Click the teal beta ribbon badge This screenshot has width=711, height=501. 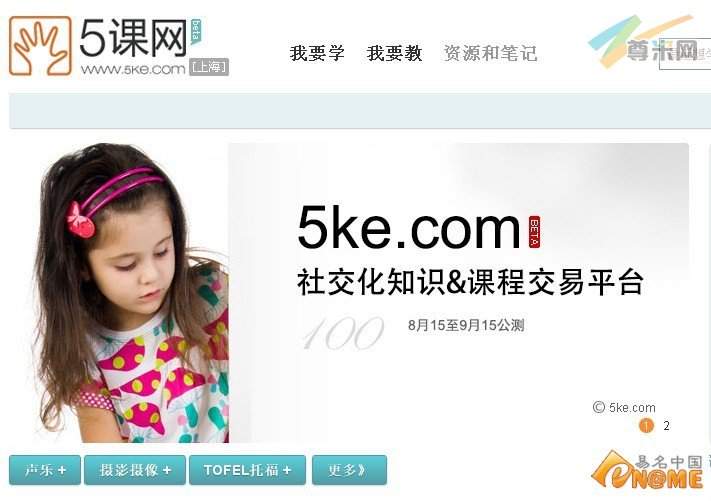click(x=196, y=31)
